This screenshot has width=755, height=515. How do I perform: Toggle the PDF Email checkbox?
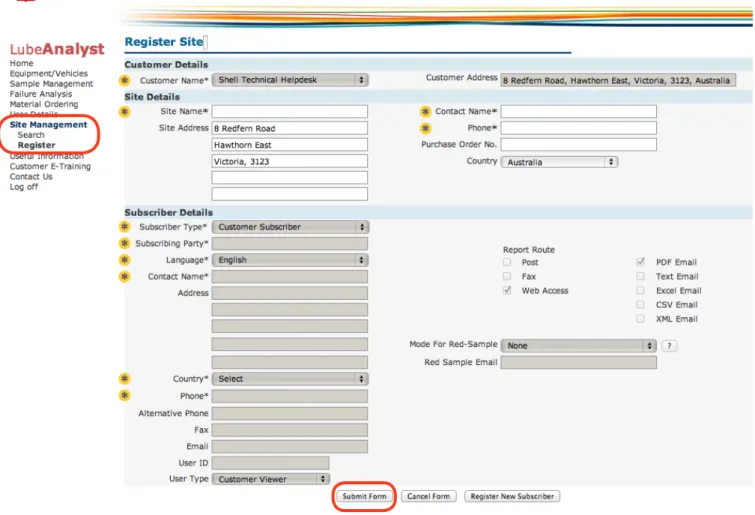(x=640, y=262)
